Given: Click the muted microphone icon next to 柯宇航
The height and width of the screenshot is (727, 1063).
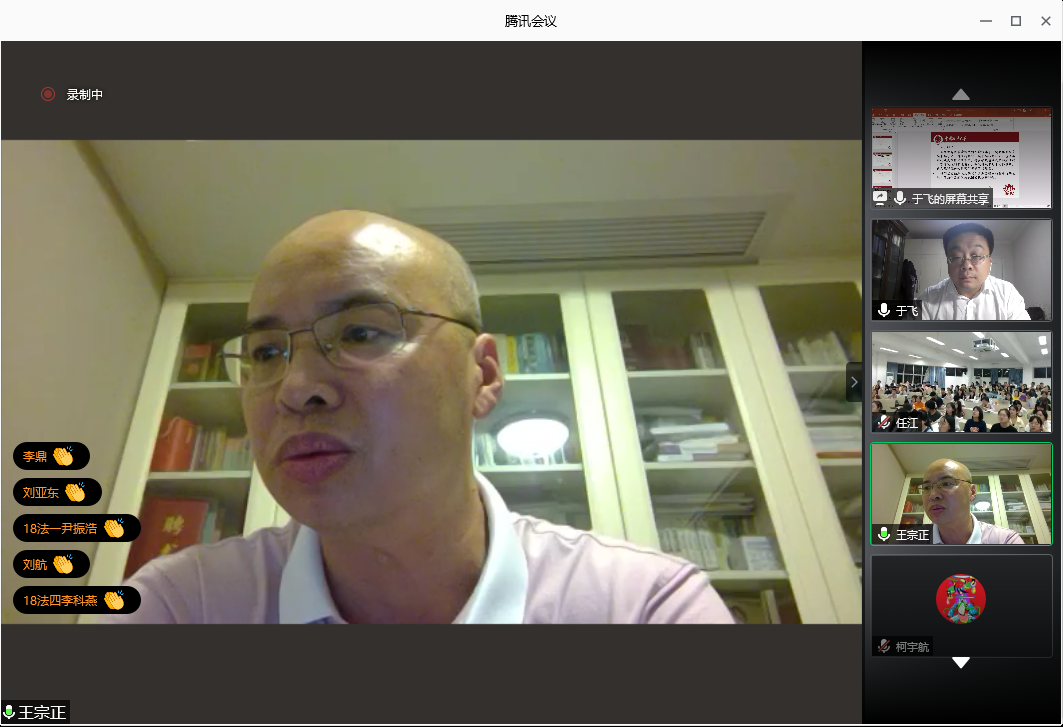Looking at the screenshot, I should click(x=884, y=647).
